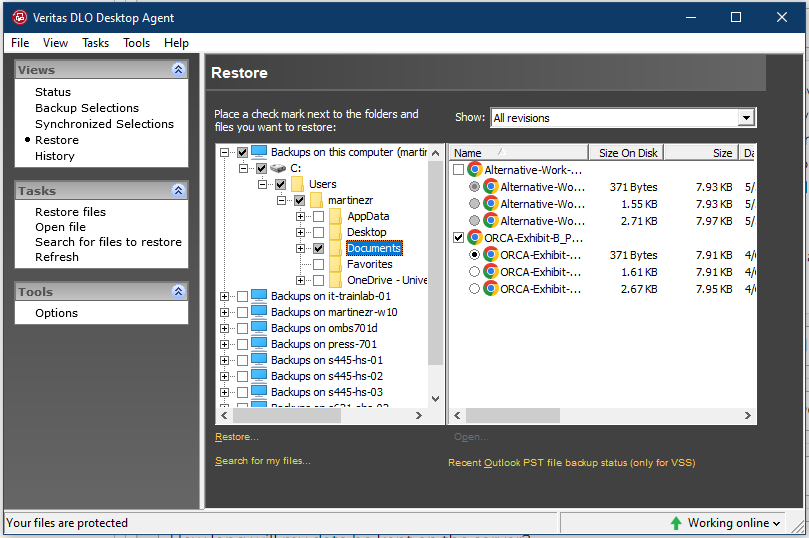Uncheck Backups on this computer checkbox
Viewport: 809px width, 538px height.
click(242, 152)
